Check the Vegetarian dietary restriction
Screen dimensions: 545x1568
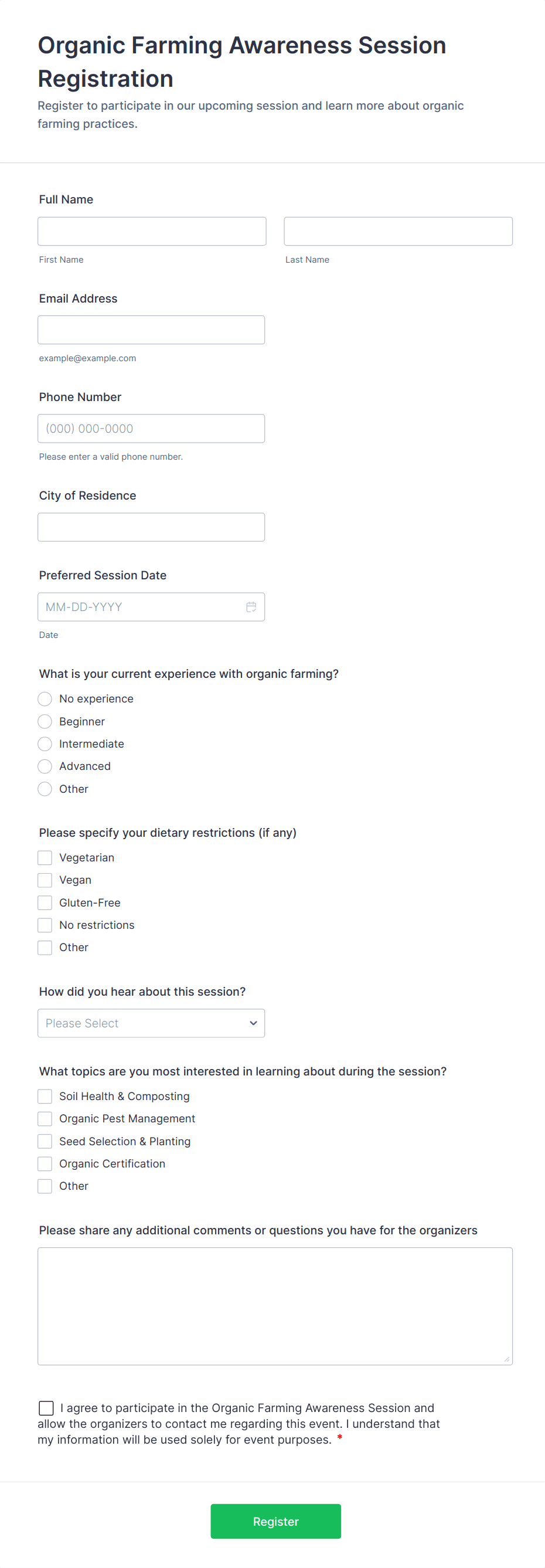45,857
